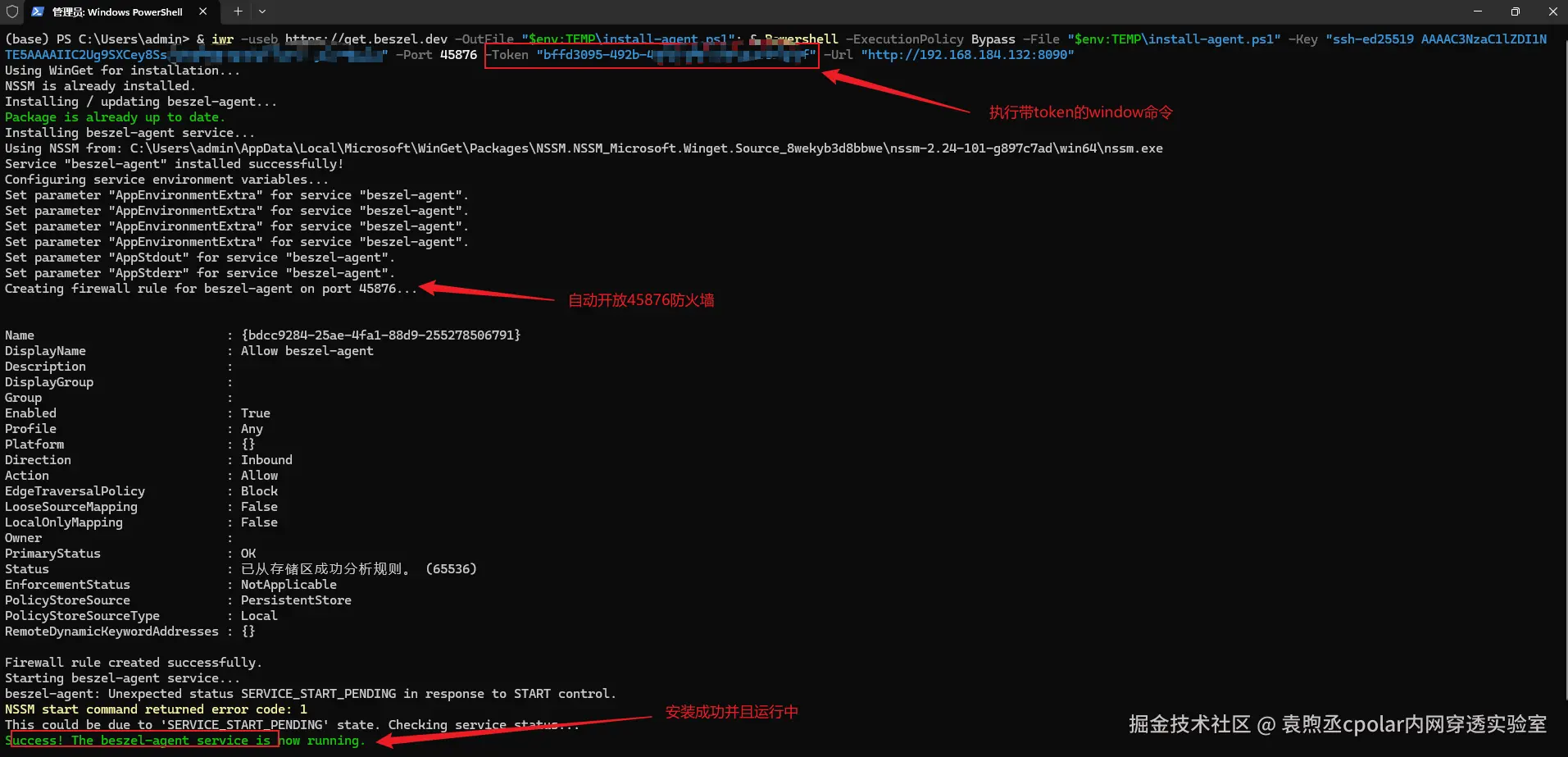
Task: Click the PolicyStoreSource value "PersistentStore"
Action: [296, 600]
